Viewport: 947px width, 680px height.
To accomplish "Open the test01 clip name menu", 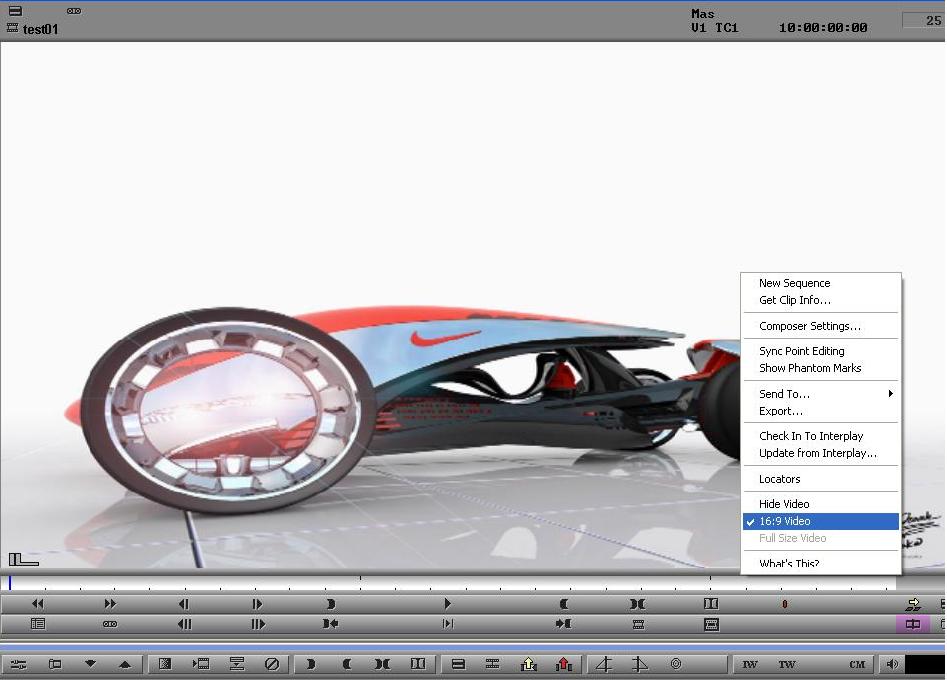I will tap(40, 28).
